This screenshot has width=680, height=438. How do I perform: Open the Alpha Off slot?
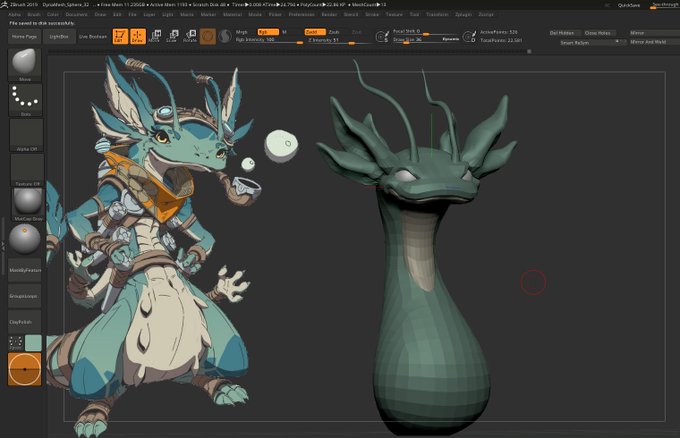[26, 135]
